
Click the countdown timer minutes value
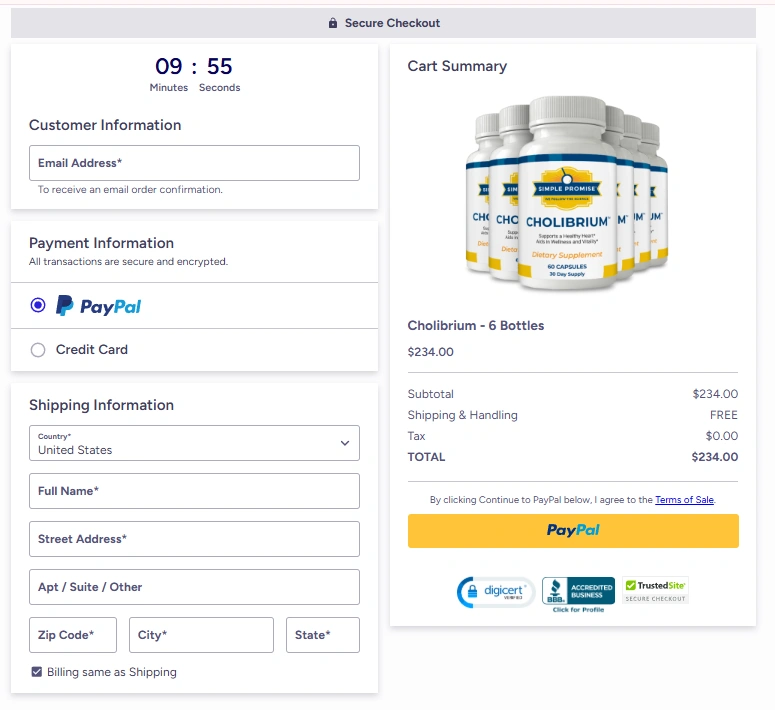tap(169, 66)
